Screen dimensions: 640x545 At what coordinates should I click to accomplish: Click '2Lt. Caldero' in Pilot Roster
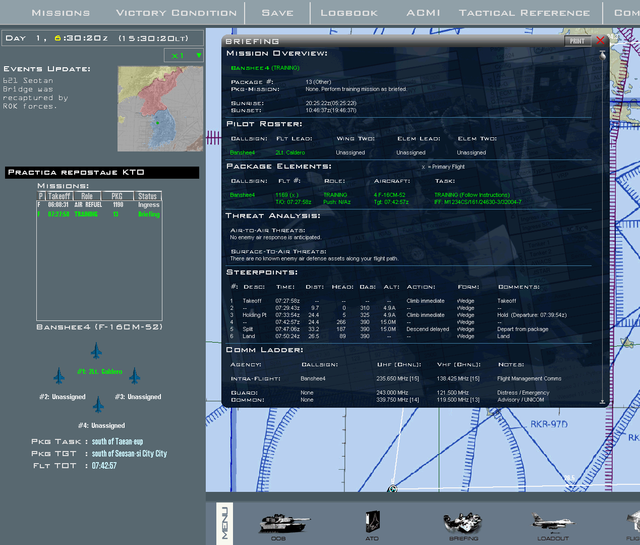click(x=290, y=153)
